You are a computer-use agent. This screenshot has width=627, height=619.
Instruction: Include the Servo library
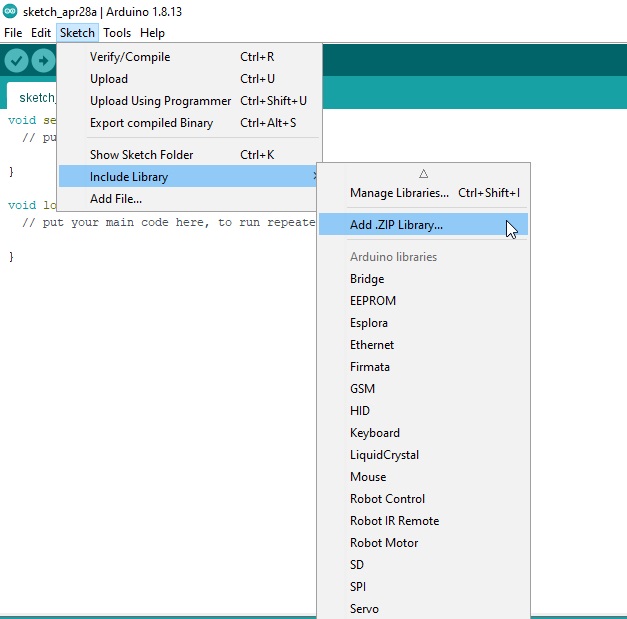423,609
